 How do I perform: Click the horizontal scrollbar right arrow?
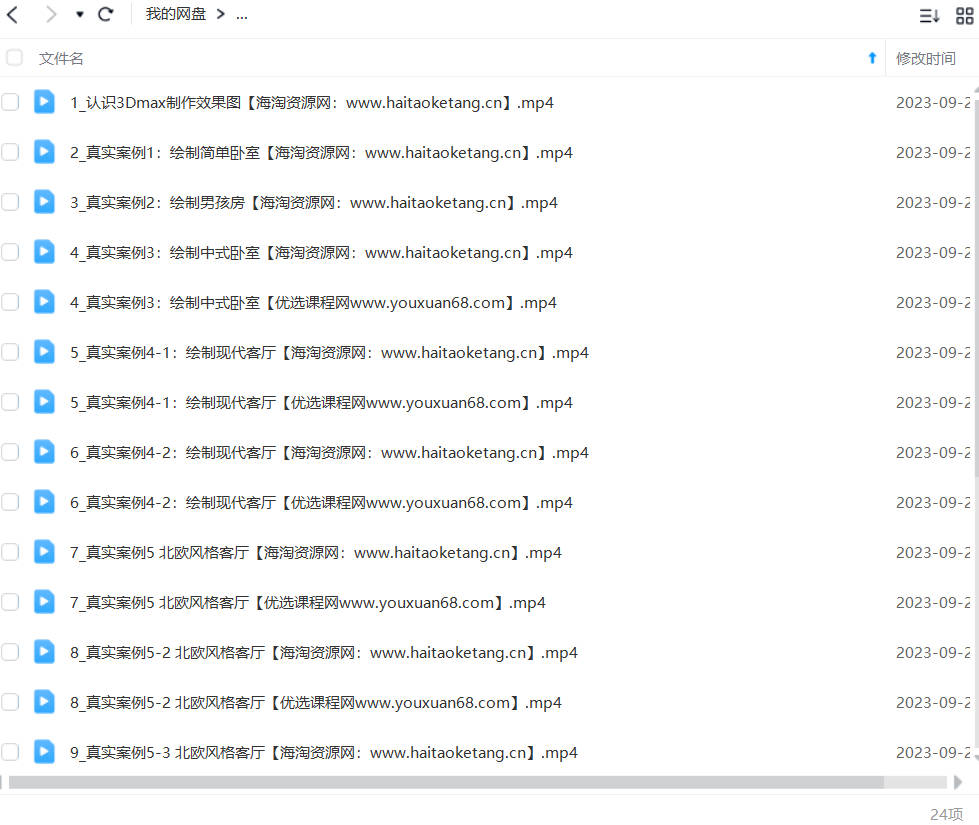pyautogui.click(x=958, y=782)
